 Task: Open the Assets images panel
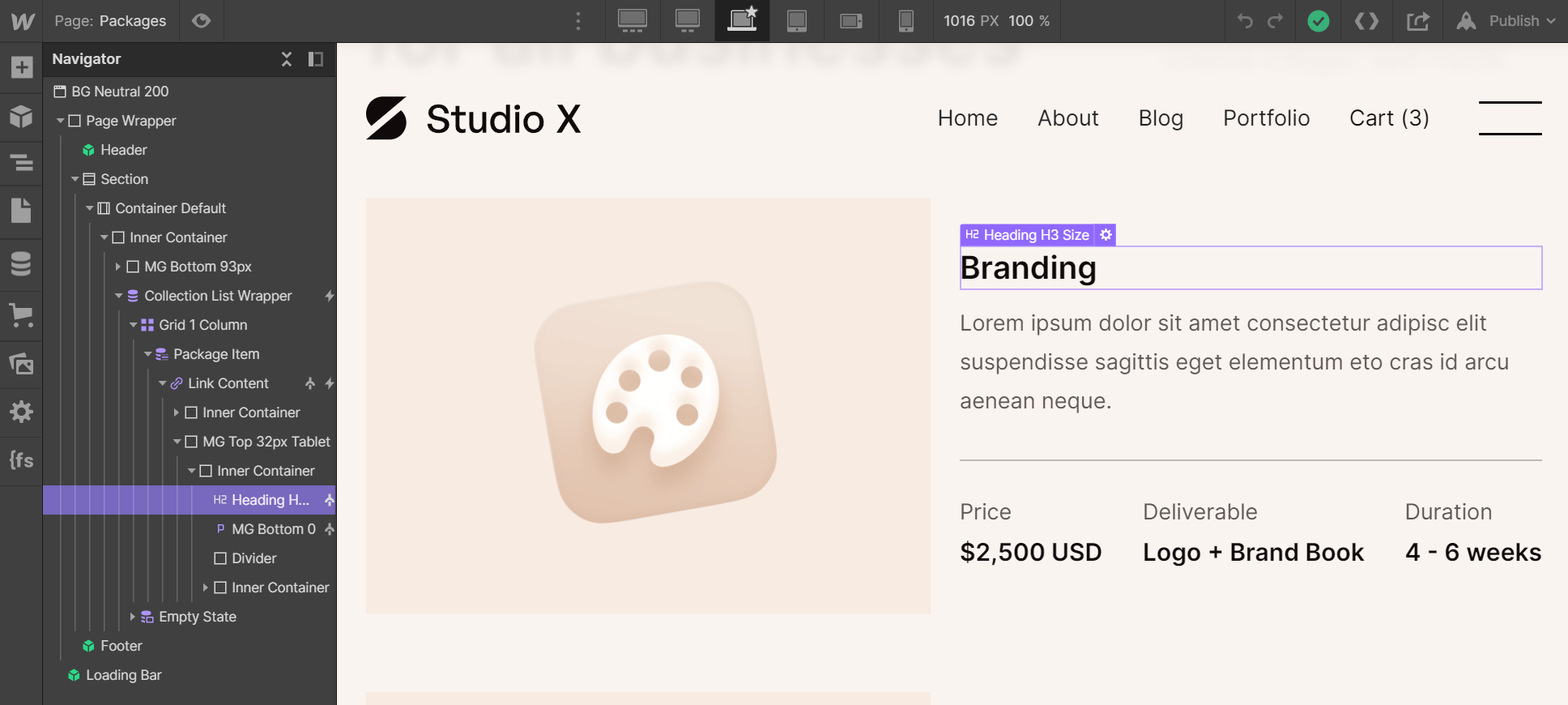click(21, 364)
